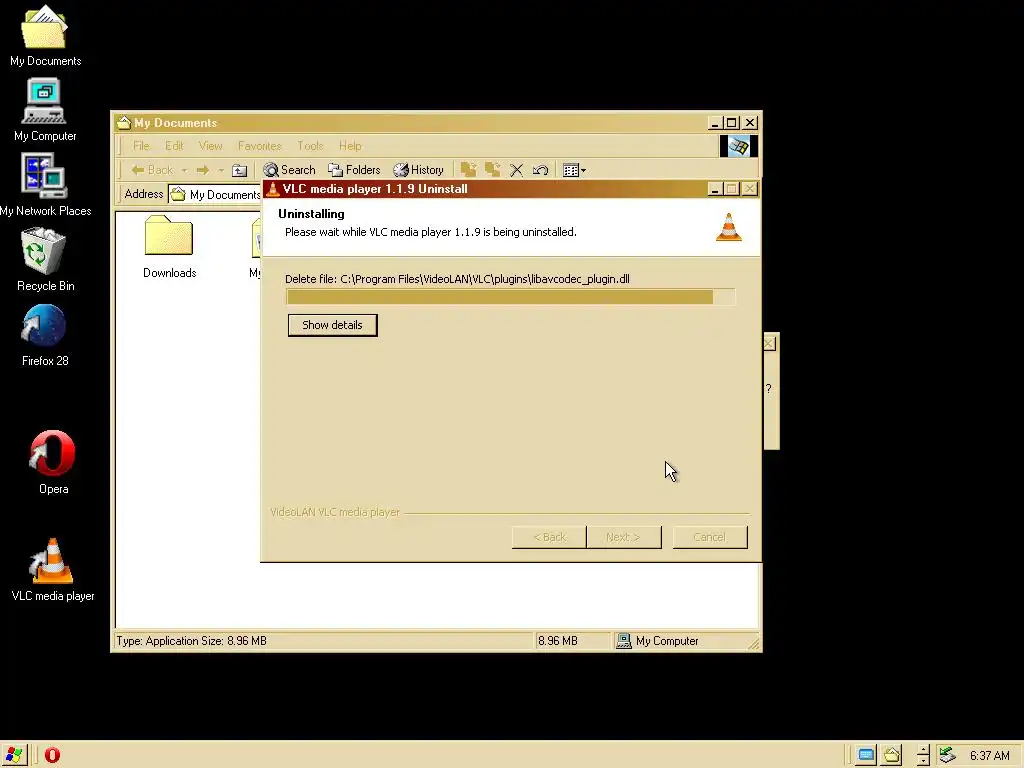Viewport: 1024px width, 768px height.
Task: Close the small window behind the uninstaller
Action: click(x=769, y=344)
